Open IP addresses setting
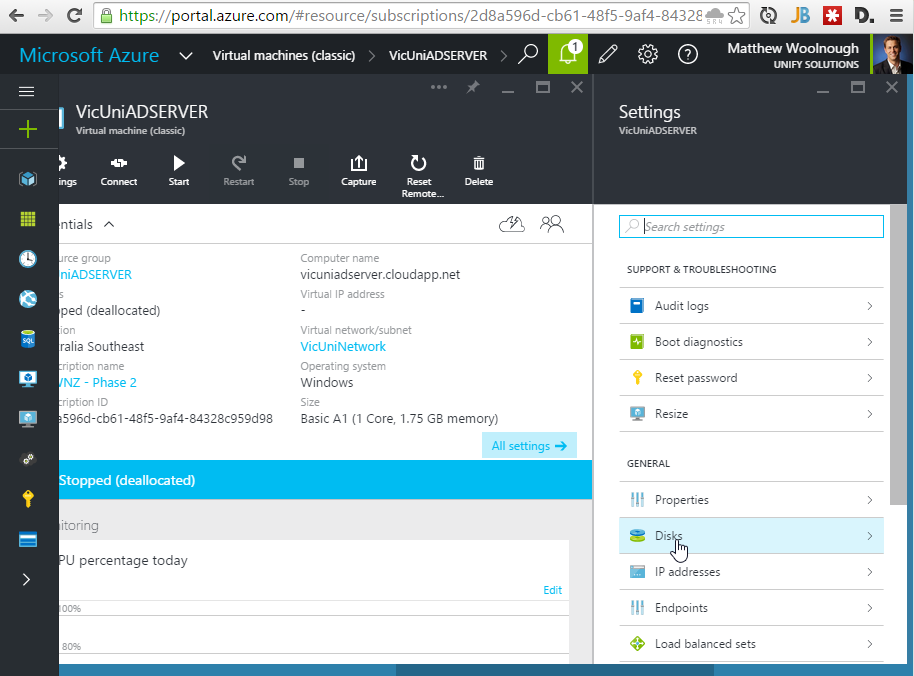Screen dimensions: 914x676 click(x=751, y=572)
